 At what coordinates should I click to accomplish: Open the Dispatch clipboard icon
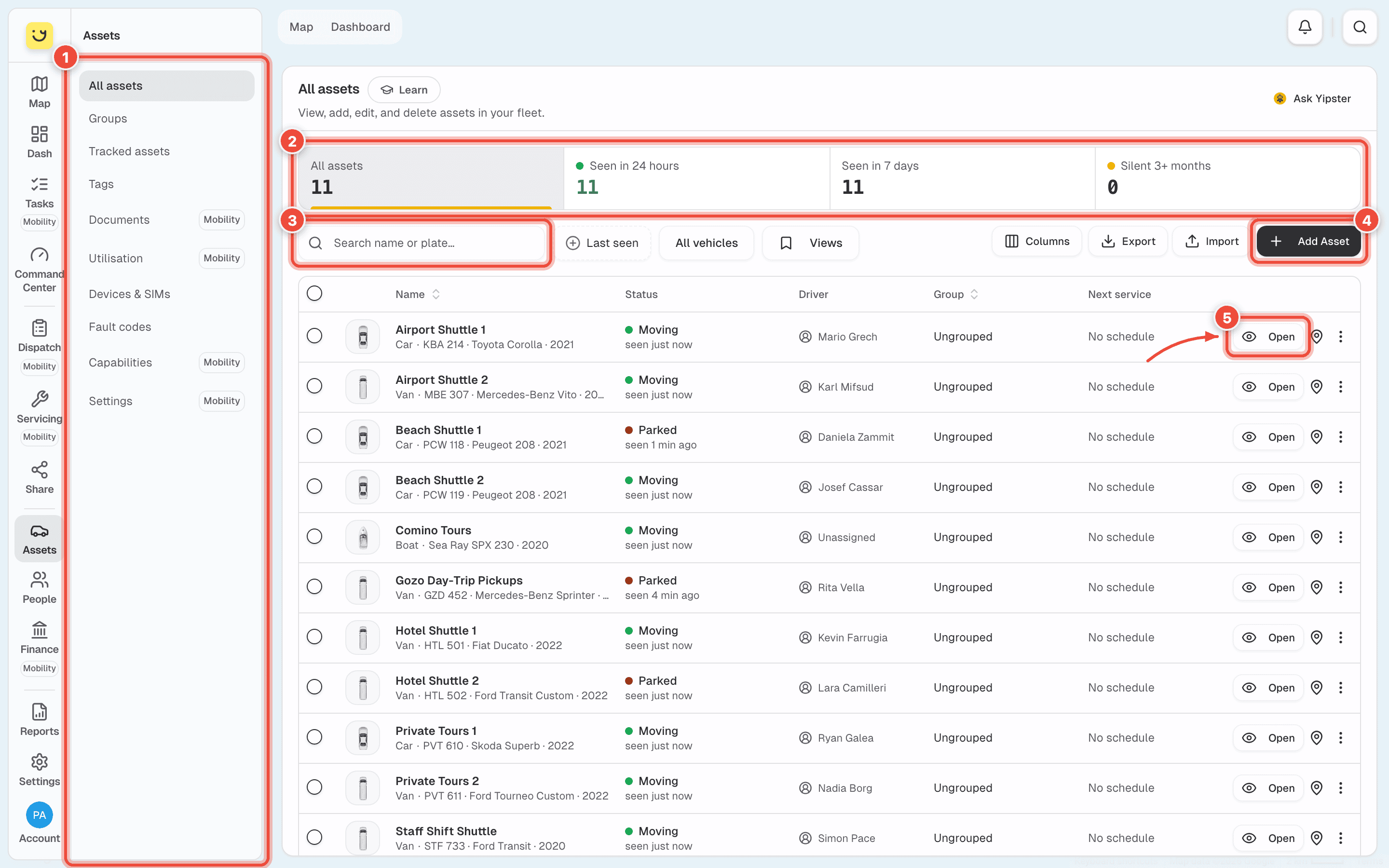tap(39, 328)
